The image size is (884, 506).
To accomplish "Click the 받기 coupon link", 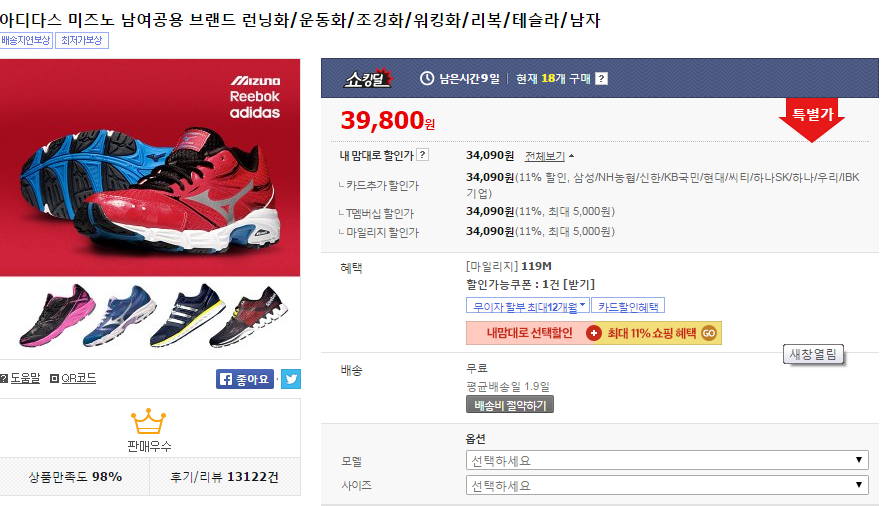I will (581, 285).
